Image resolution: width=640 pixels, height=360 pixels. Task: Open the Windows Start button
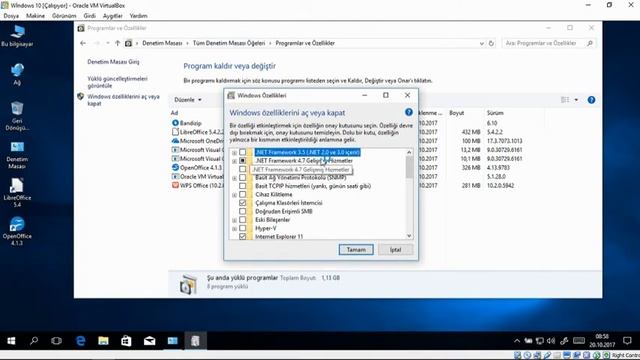[11, 341]
